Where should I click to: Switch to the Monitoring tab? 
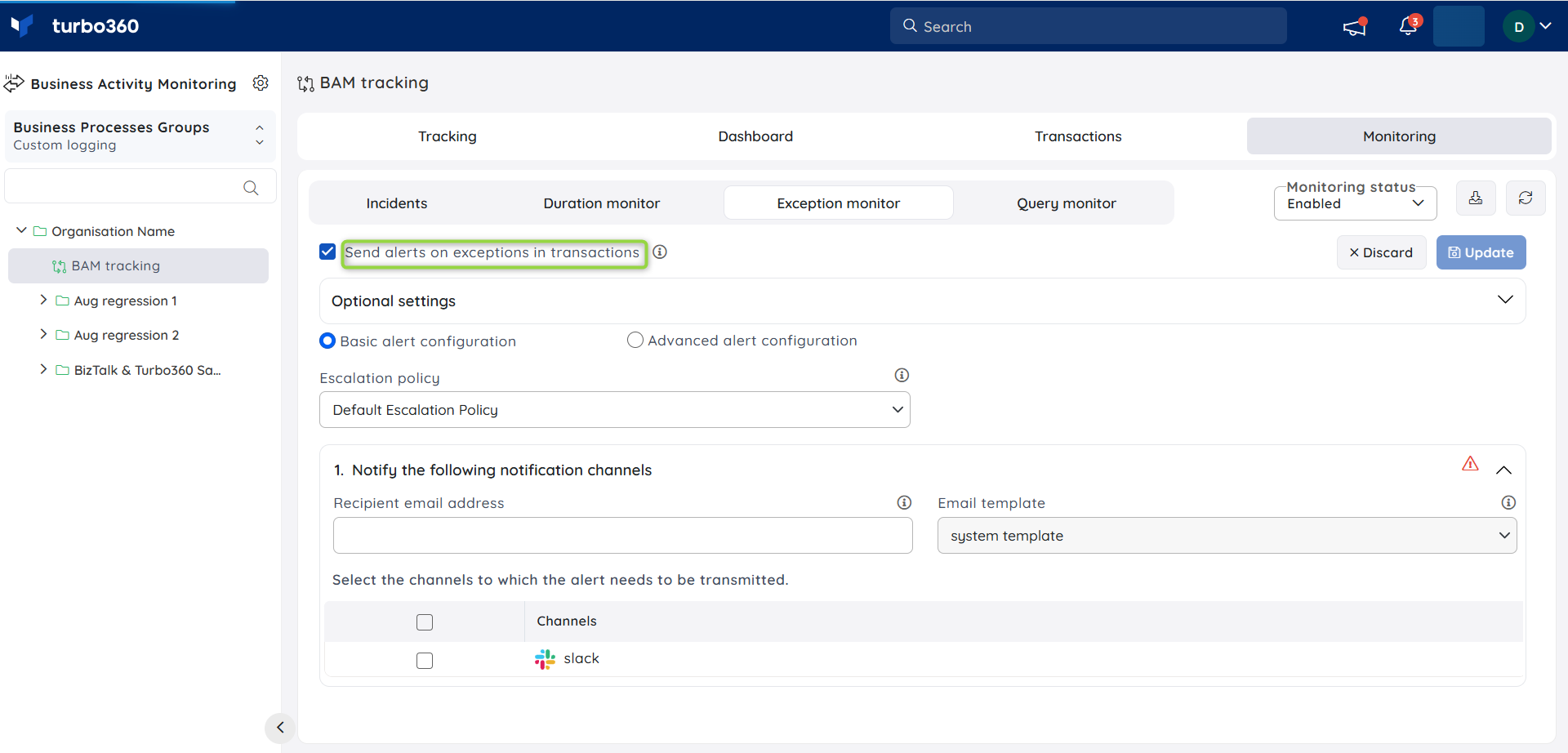click(x=1399, y=136)
